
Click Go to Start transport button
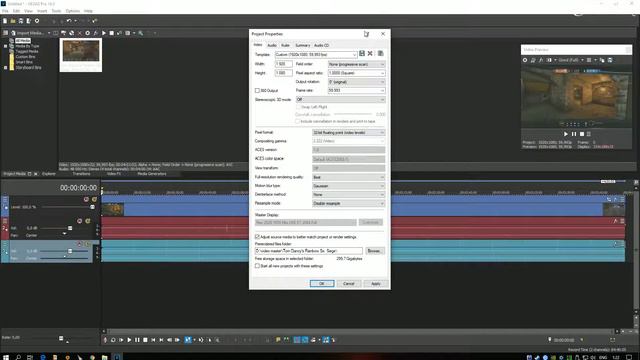[153, 340]
